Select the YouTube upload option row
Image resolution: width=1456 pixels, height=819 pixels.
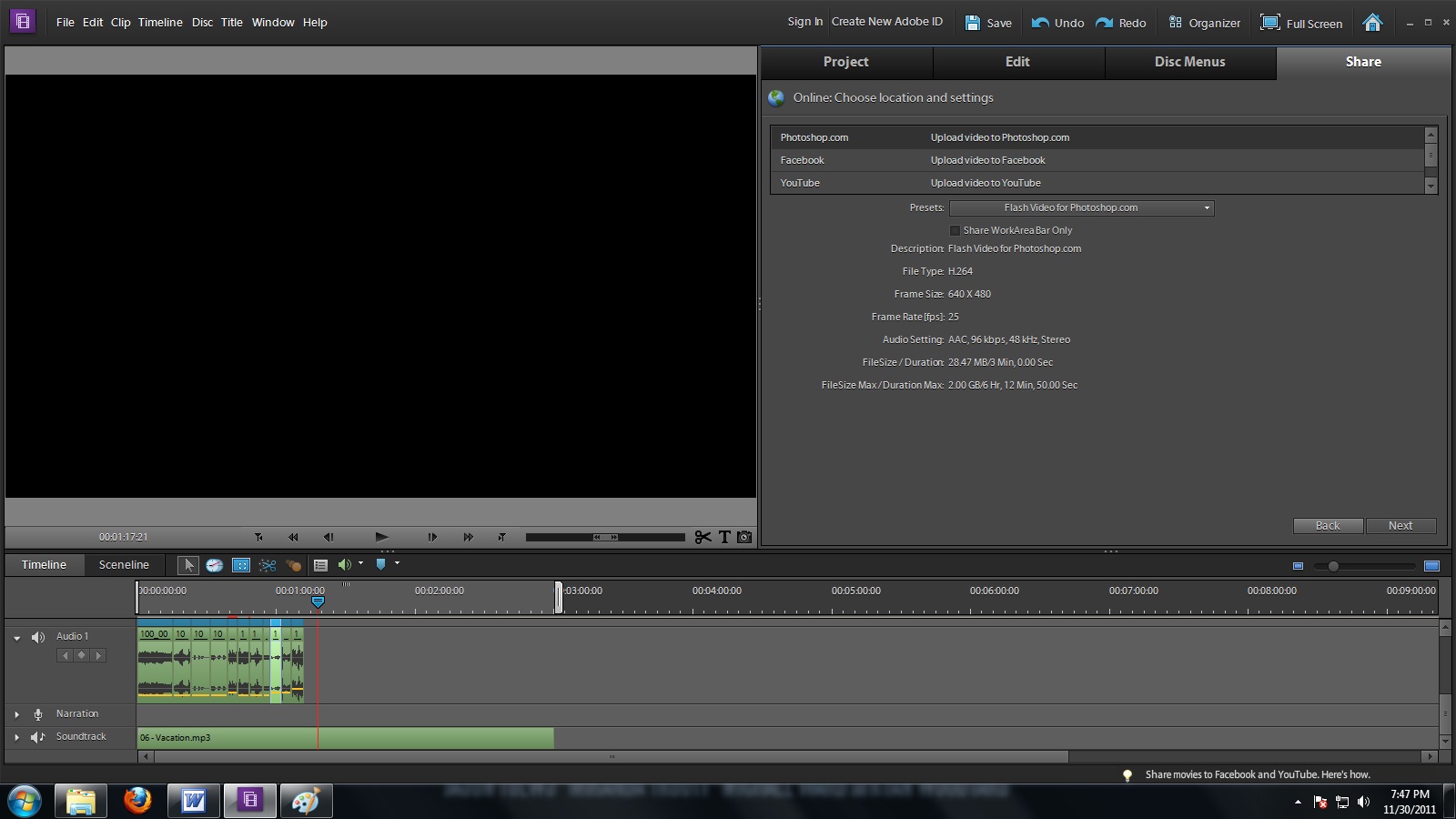coord(1097,183)
